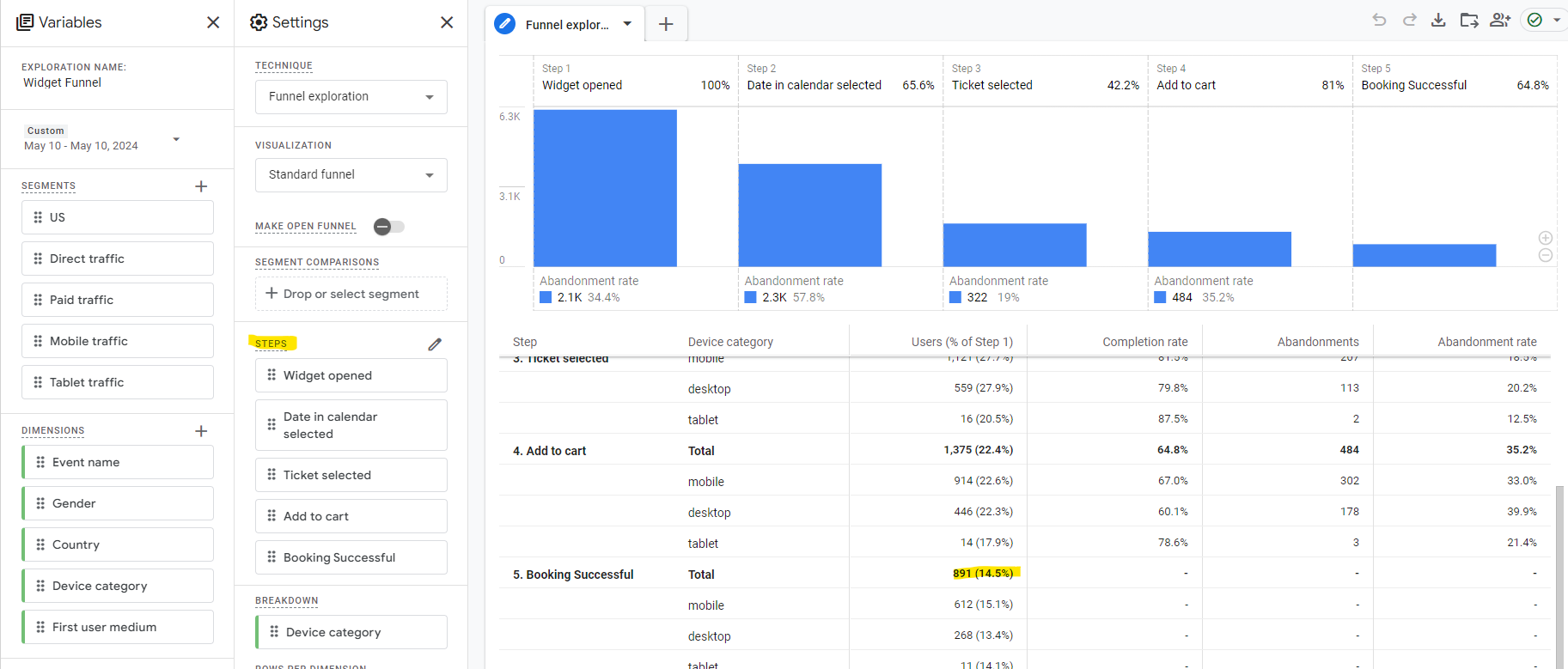Click the Gender dimension
This screenshot has width=1568, height=669.
coord(118,503)
